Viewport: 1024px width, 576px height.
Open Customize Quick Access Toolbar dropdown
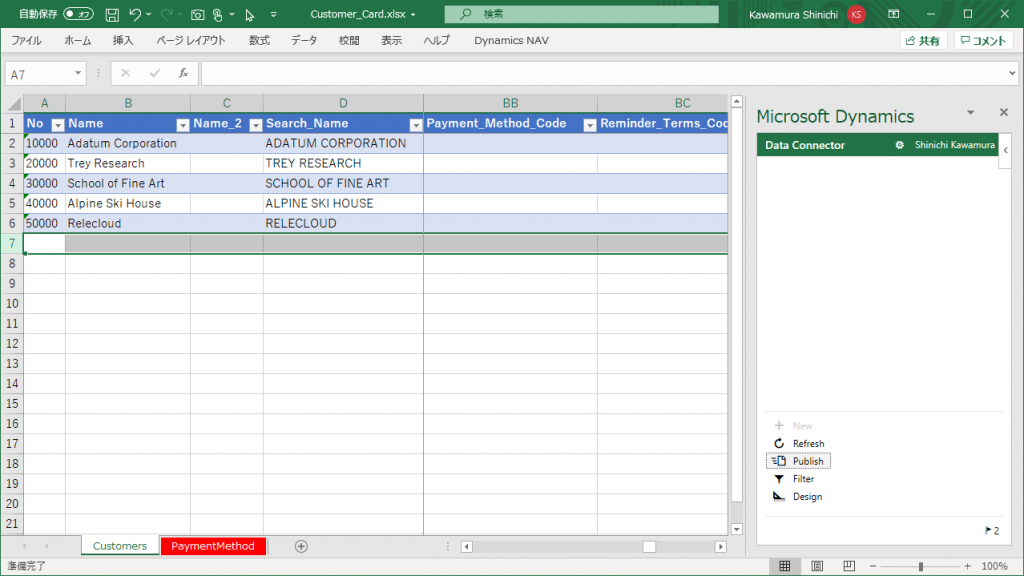pyautogui.click(x=274, y=14)
